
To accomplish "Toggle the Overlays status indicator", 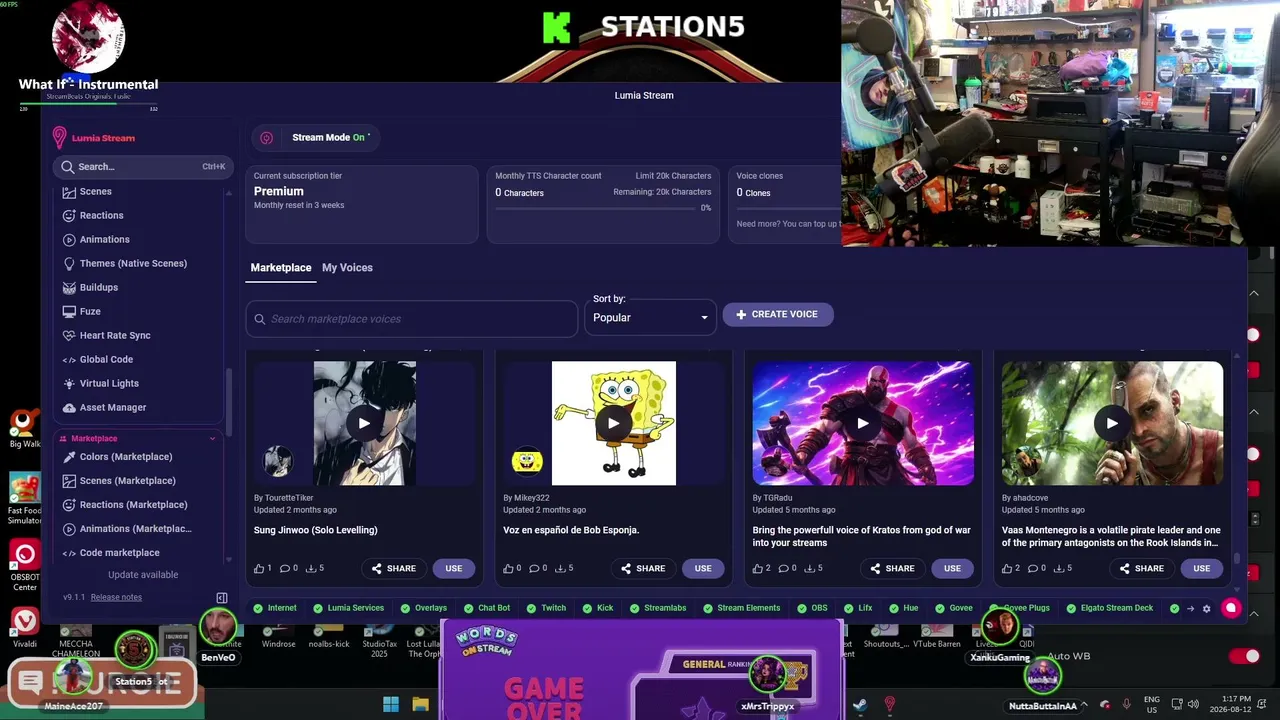I will [424, 608].
